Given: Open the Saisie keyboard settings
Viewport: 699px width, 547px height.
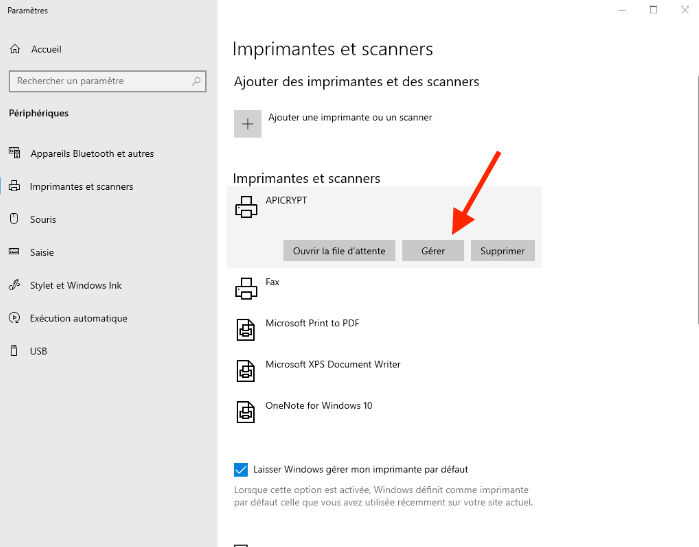Looking at the screenshot, I should (42, 252).
